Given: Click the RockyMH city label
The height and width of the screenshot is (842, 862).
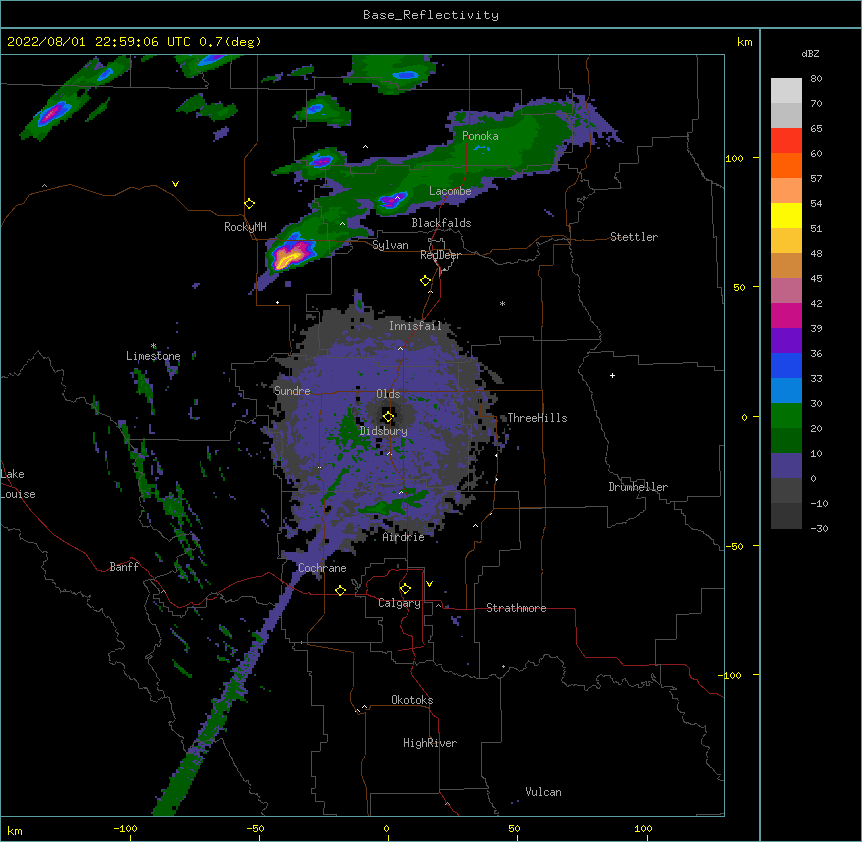Looking at the screenshot, I should [x=245, y=227].
